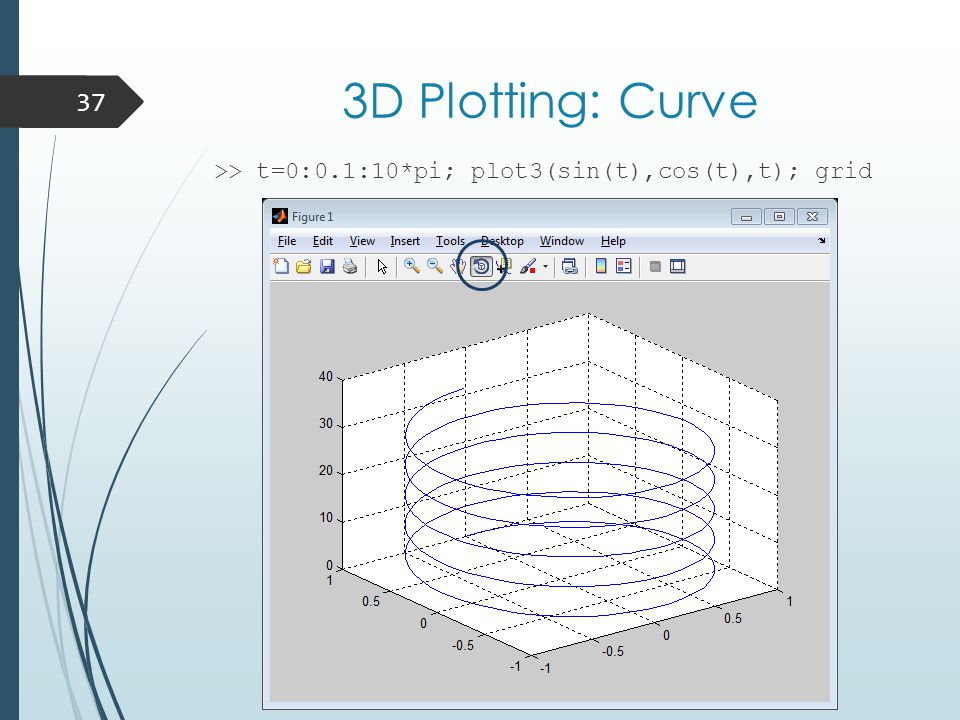This screenshot has height=720, width=960.
Task: Open a file with the folder icon
Action: coord(304,266)
